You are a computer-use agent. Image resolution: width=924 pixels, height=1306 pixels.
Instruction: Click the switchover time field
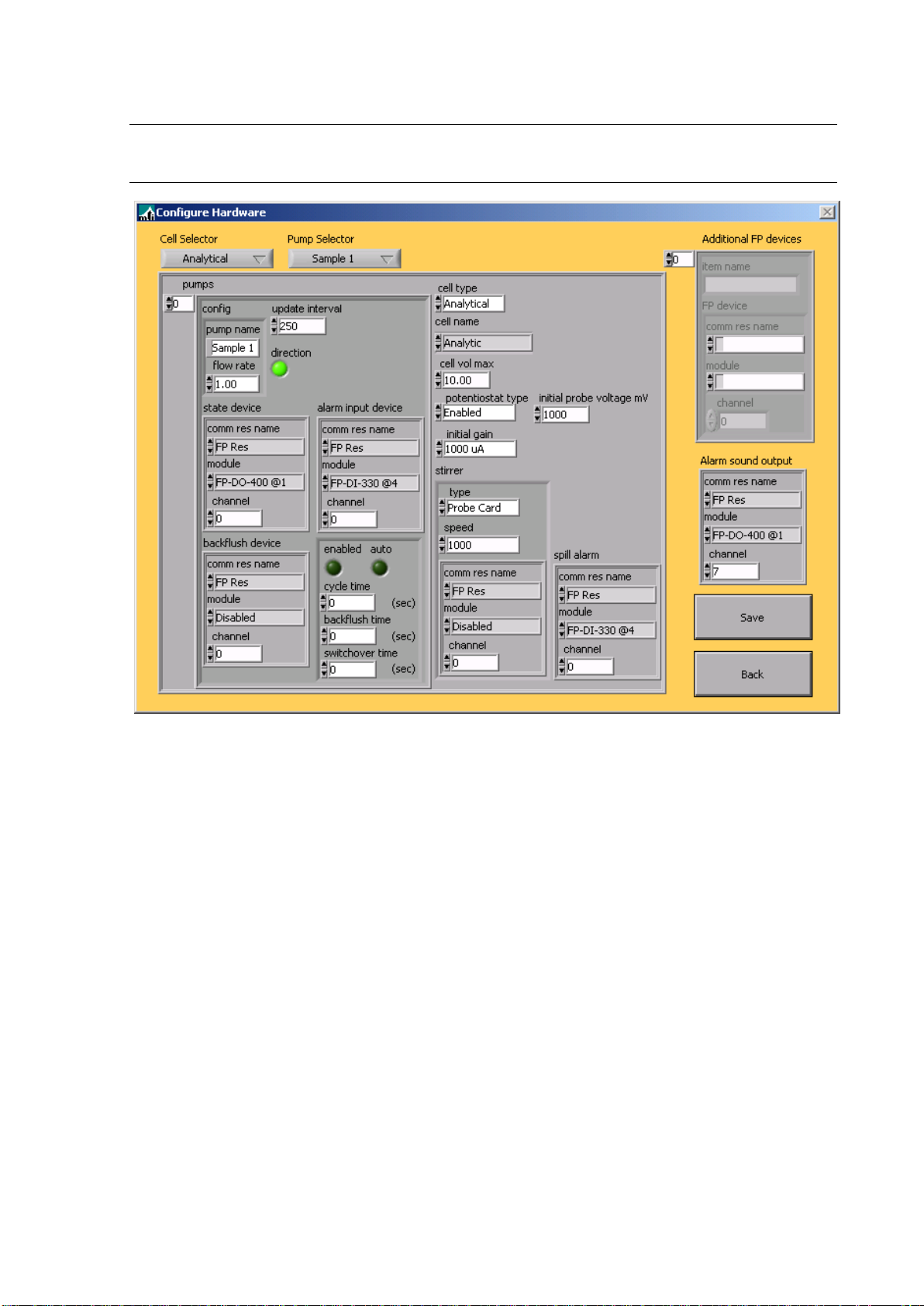352,669
